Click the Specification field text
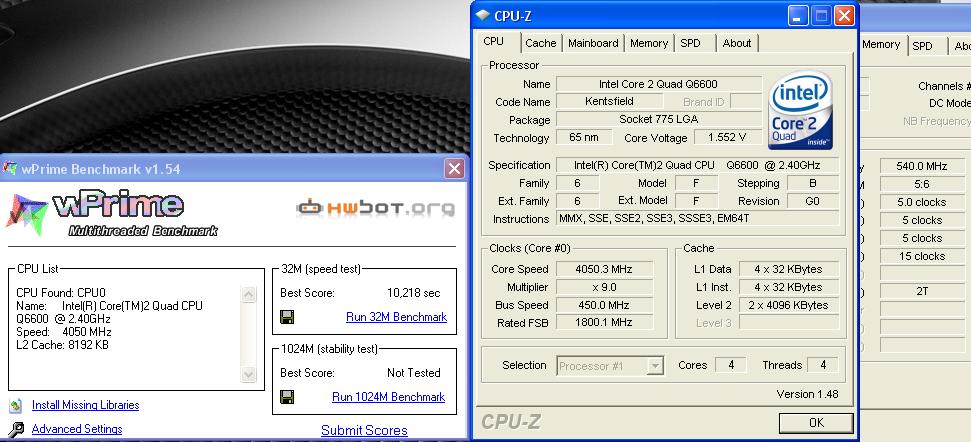 [698, 165]
